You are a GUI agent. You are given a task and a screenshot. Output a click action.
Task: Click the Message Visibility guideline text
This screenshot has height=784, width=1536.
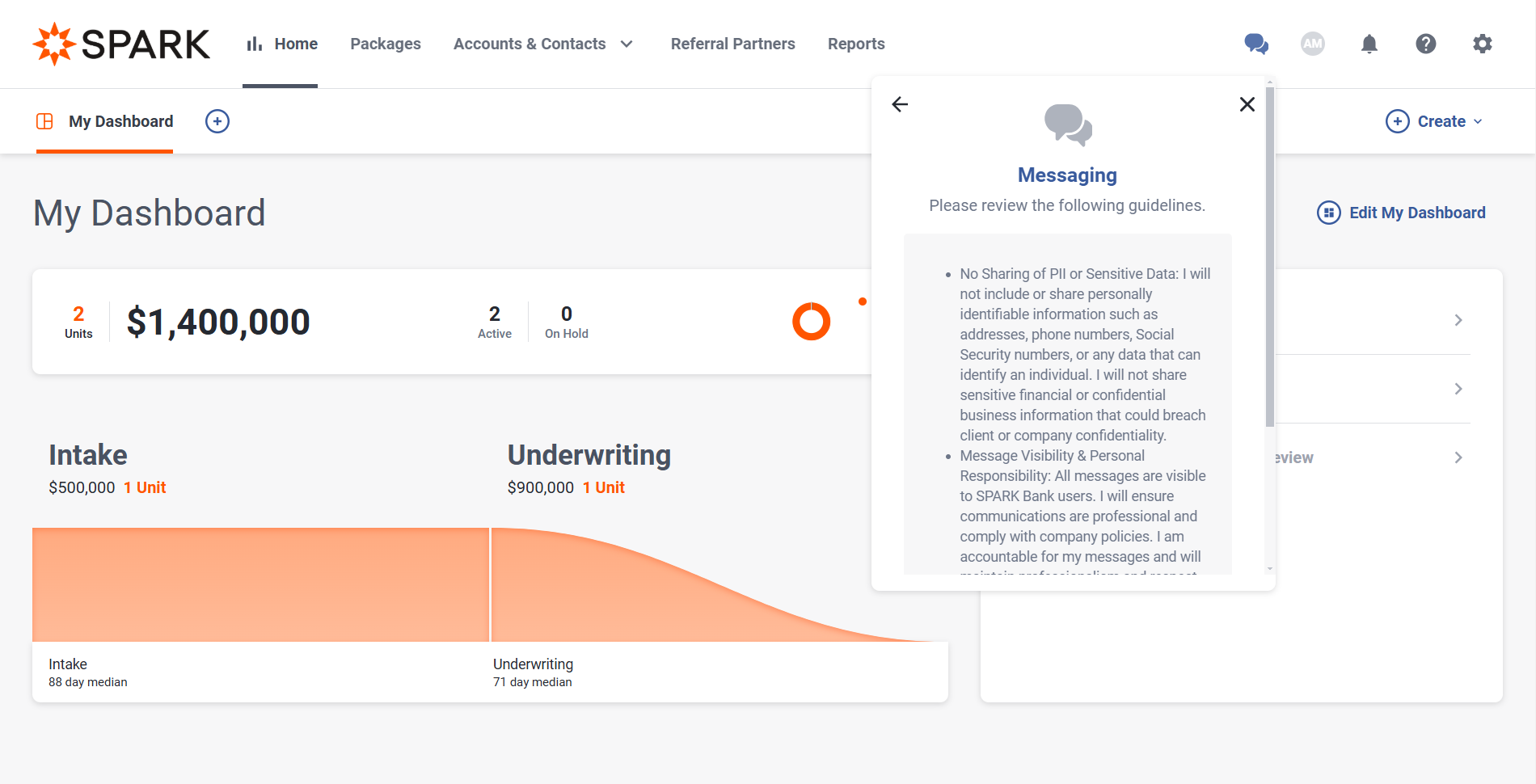click(1083, 511)
